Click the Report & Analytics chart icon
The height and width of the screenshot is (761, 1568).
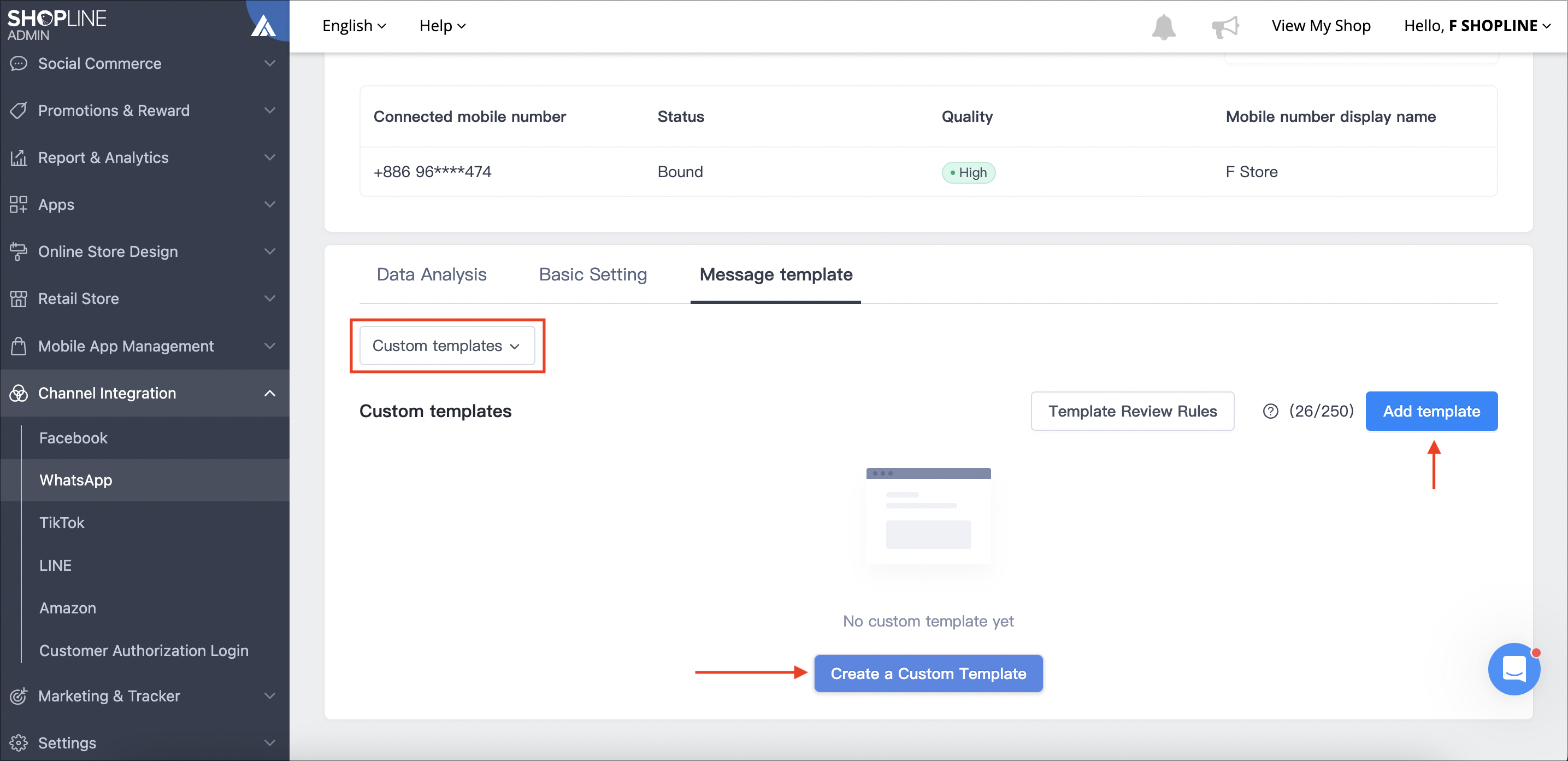pyautogui.click(x=18, y=158)
